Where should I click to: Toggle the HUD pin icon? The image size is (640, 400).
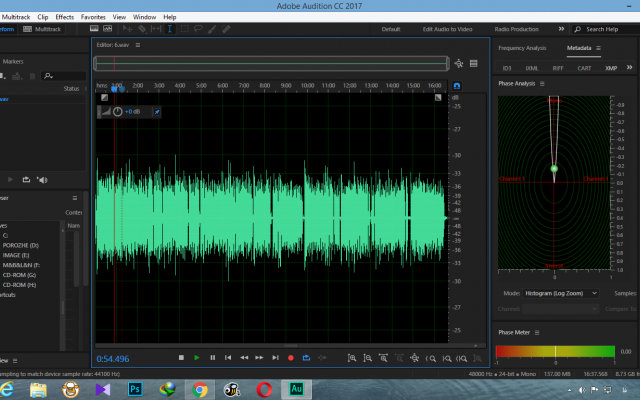157,112
